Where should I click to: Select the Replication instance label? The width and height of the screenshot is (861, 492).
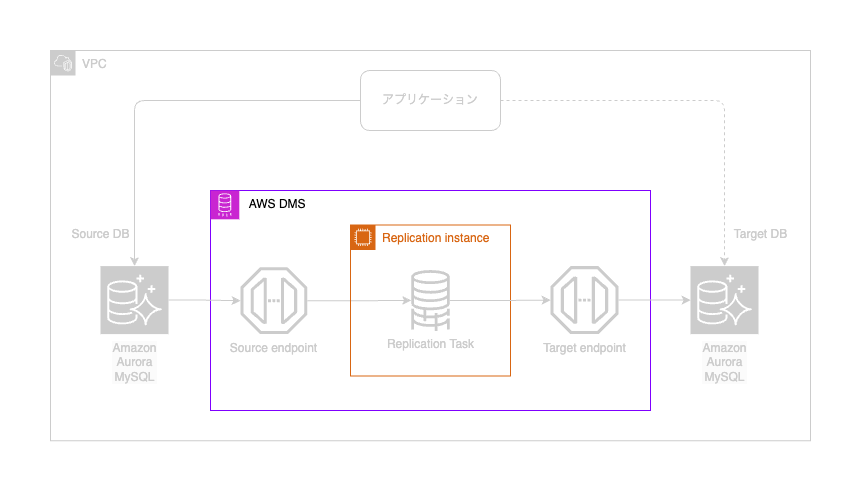(435, 238)
